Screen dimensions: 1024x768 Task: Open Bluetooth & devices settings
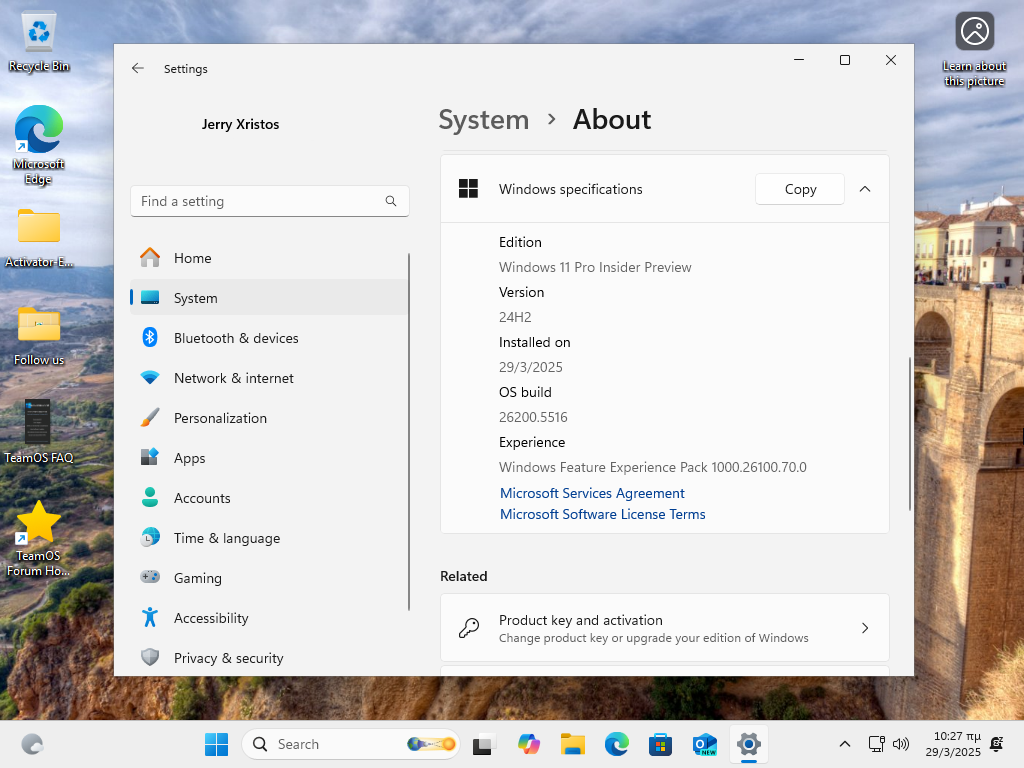point(269,338)
